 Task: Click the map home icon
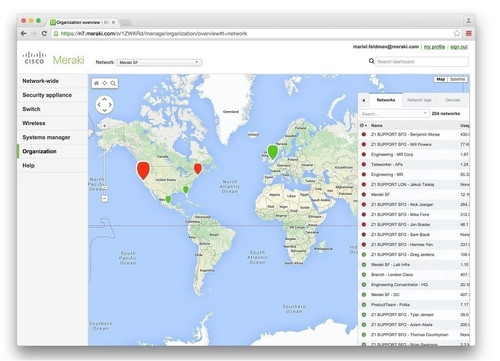point(96,83)
